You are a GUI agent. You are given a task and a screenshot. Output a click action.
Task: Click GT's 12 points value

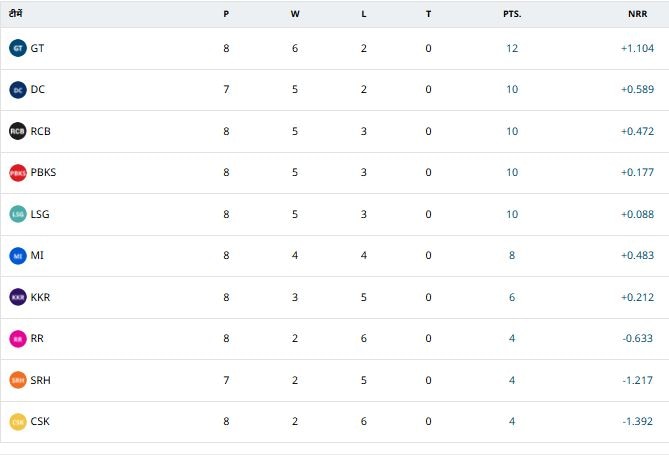[512, 48]
